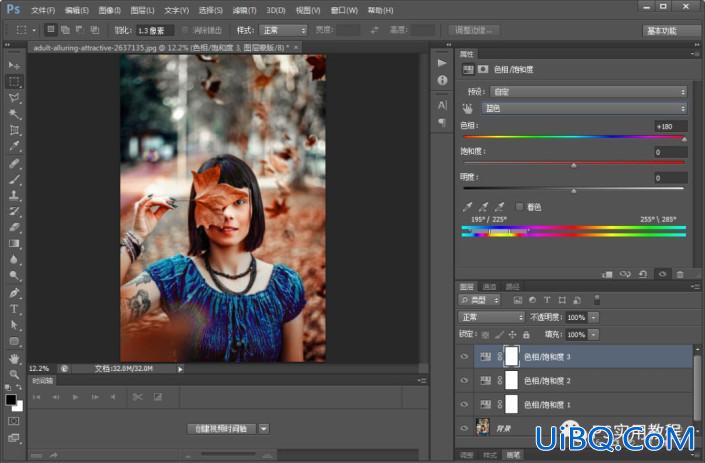Screen dimensions: 705x463
Task: Hide the Hue/Saturation 1 layer
Action: tap(464, 404)
